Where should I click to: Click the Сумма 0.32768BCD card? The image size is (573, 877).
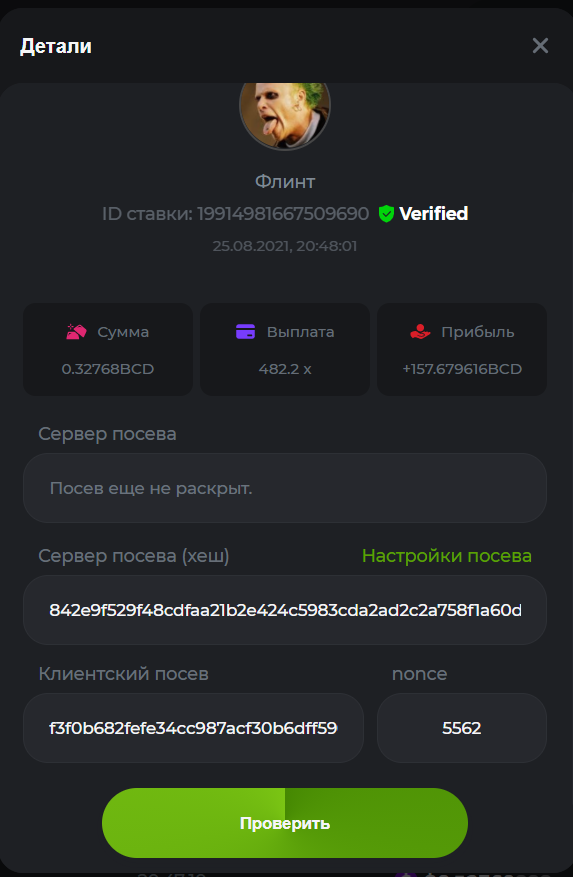(x=107, y=350)
